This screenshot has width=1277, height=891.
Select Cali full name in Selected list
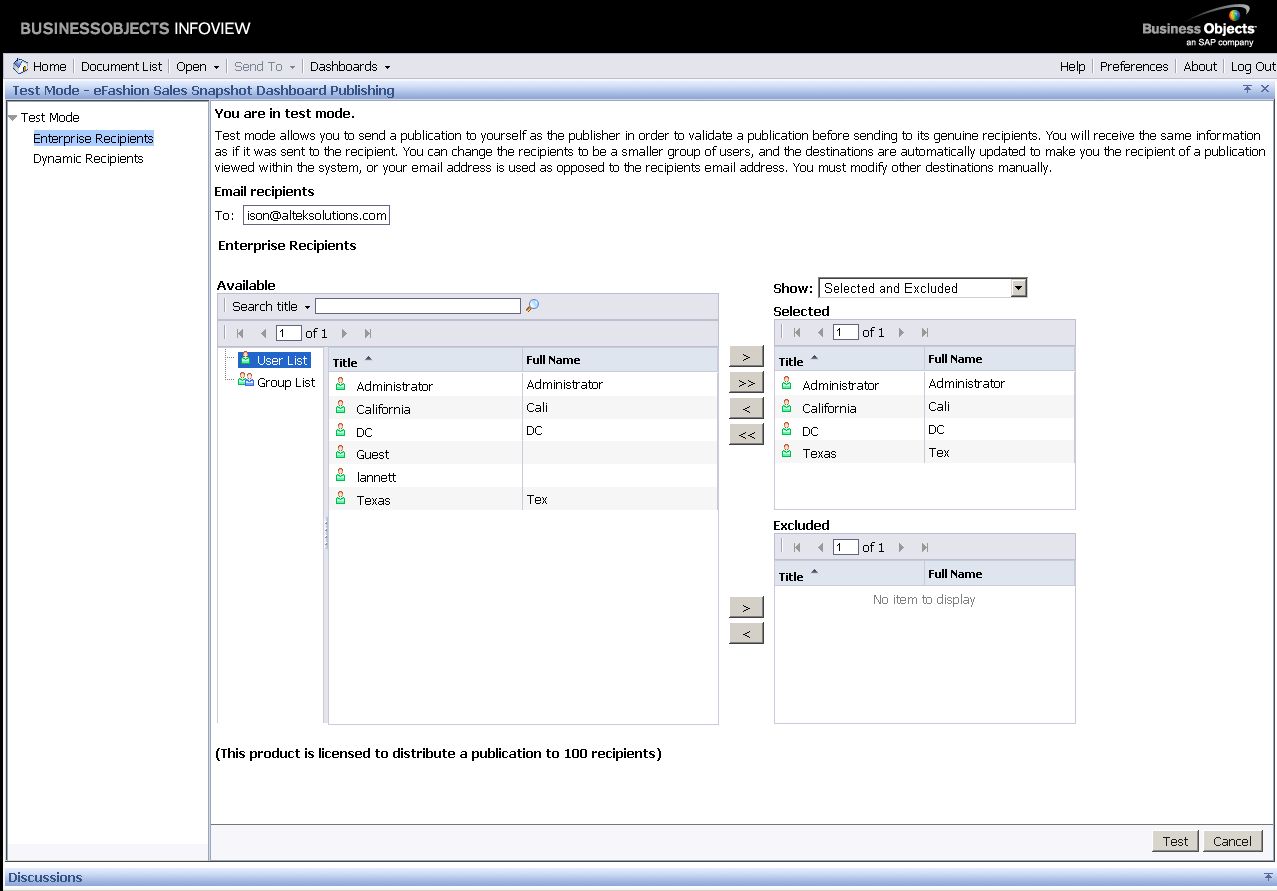[939, 406]
